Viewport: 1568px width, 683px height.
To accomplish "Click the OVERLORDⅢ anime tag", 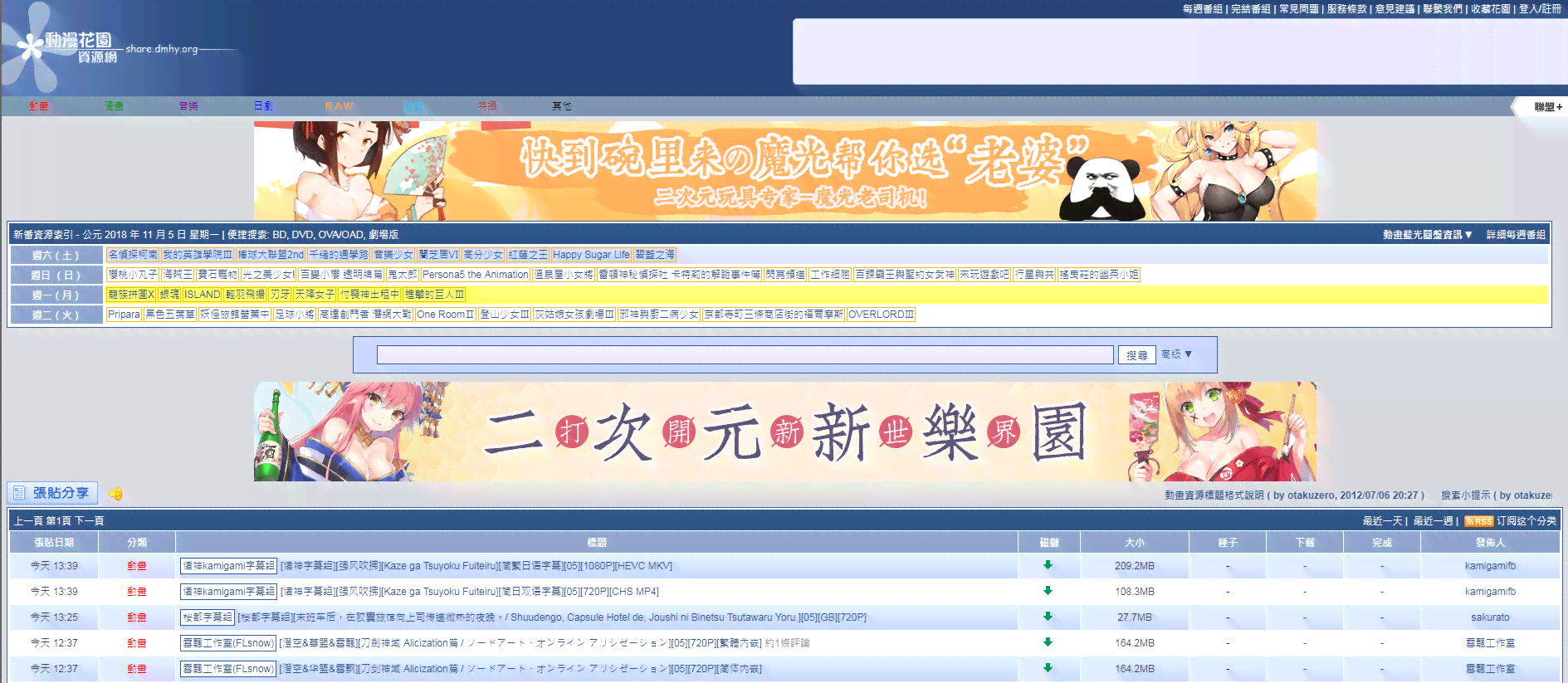I will [x=881, y=315].
